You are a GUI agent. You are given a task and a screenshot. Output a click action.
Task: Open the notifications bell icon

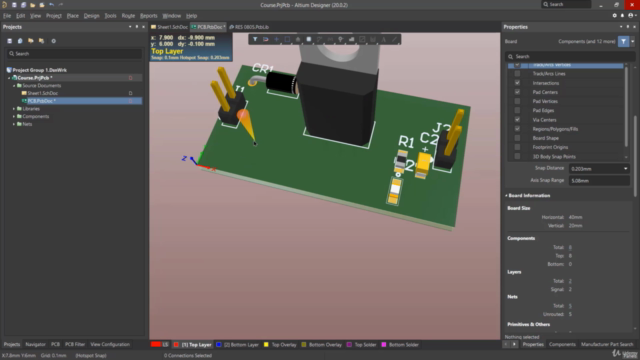(x=622, y=16)
